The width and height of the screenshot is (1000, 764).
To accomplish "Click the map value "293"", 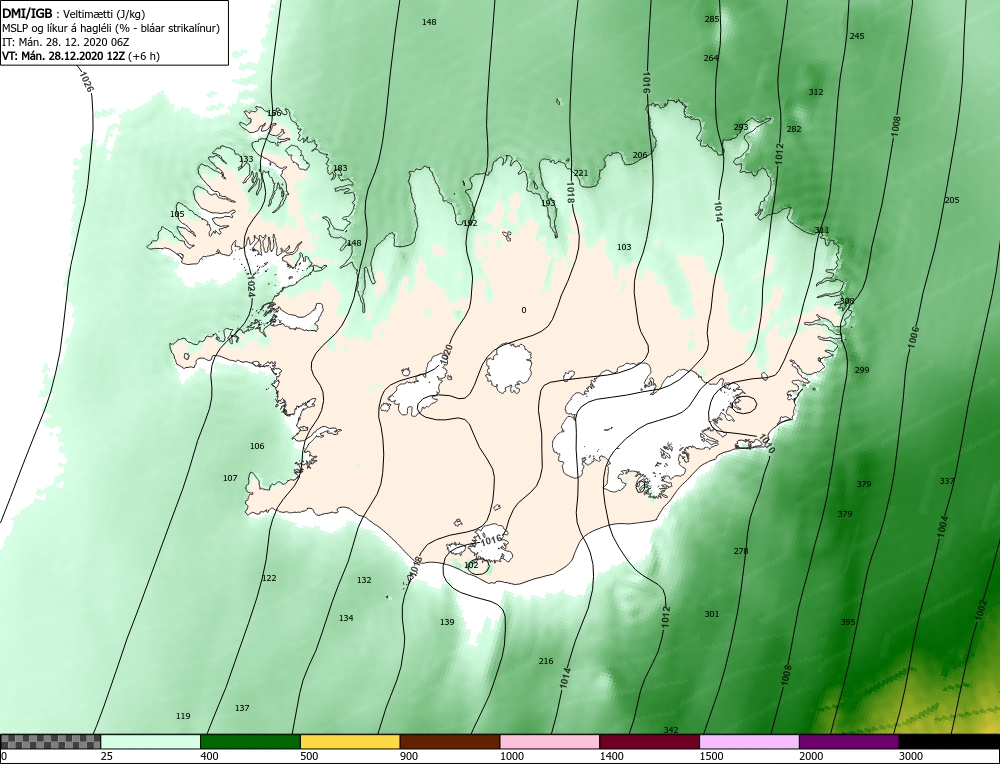I will pyautogui.click(x=740, y=128).
